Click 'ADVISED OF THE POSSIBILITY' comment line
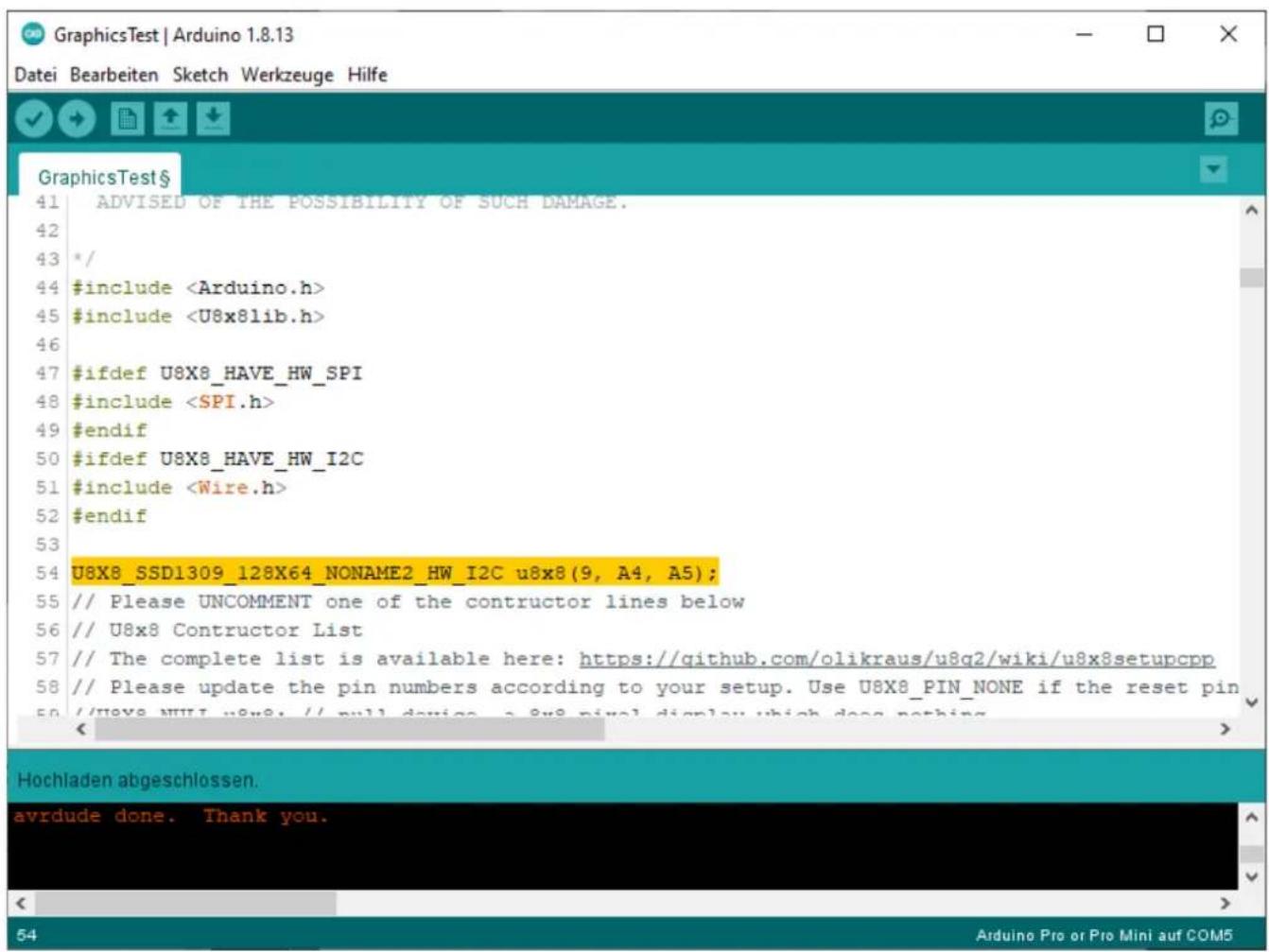The width and height of the screenshot is (1269, 952). (361, 202)
